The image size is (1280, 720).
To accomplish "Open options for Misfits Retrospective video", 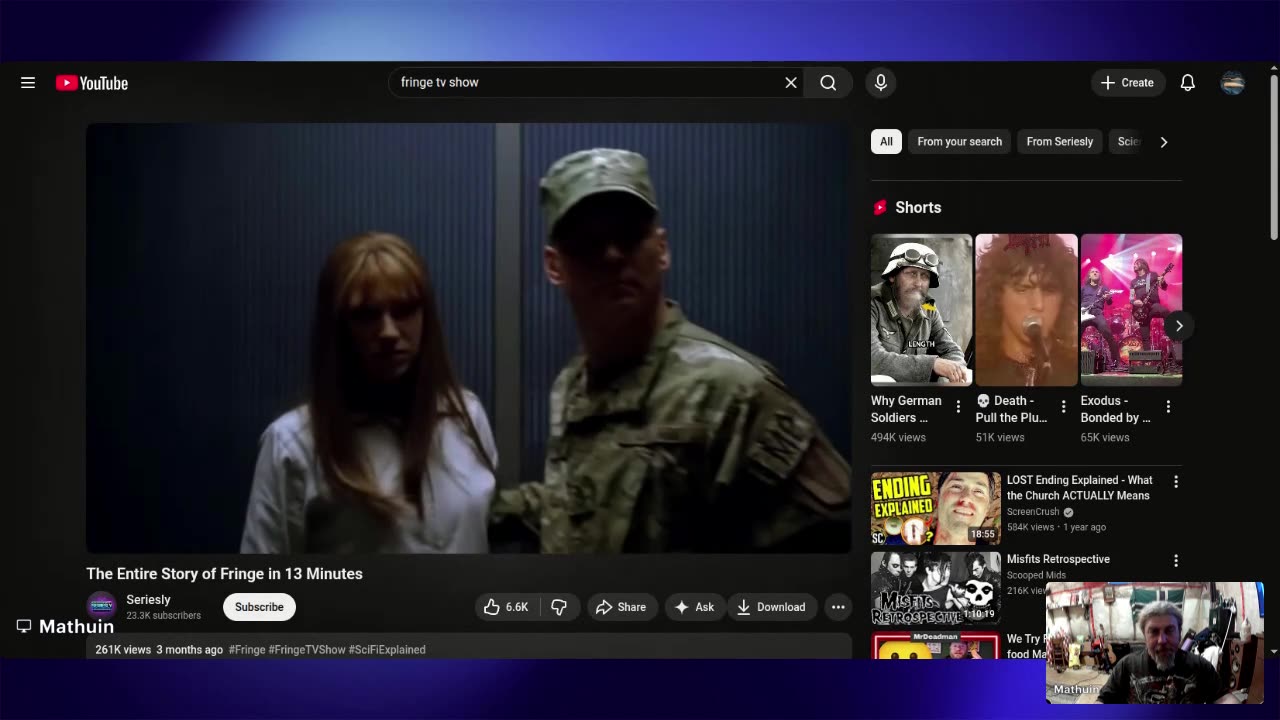I will [1176, 561].
